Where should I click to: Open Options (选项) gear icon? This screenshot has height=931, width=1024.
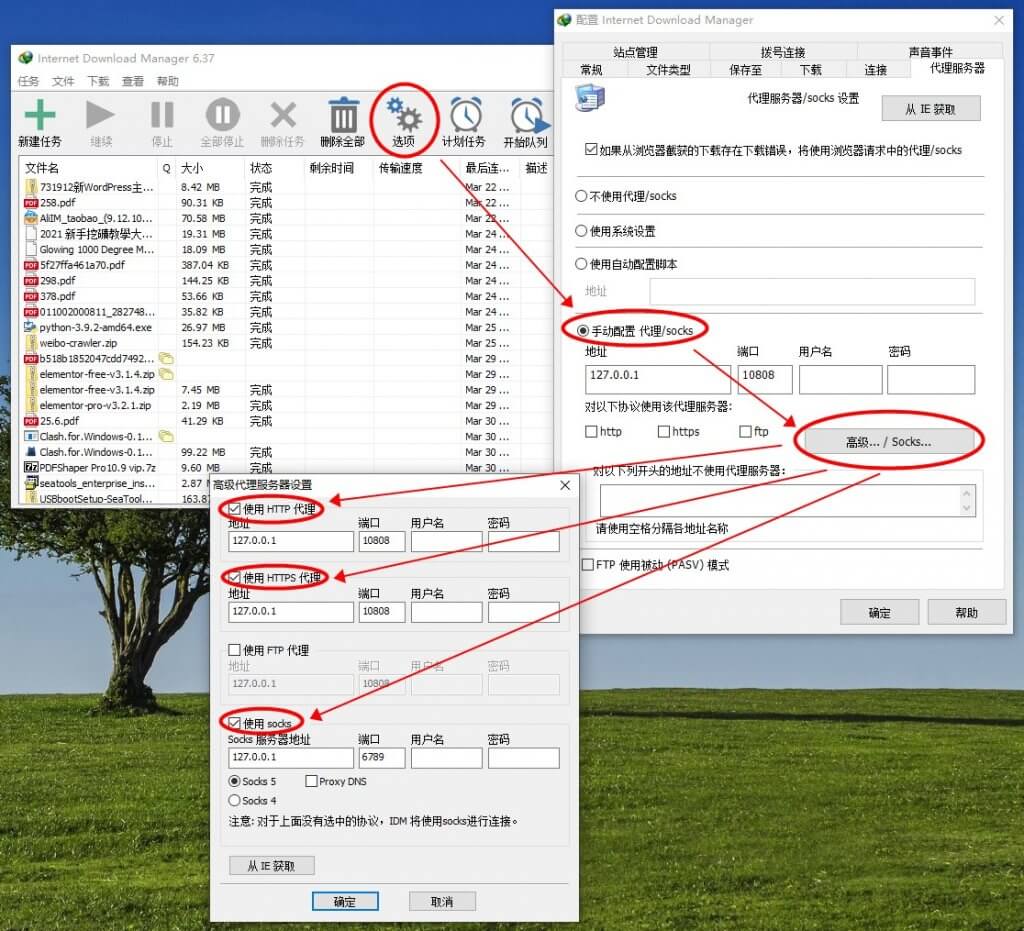(404, 115)
